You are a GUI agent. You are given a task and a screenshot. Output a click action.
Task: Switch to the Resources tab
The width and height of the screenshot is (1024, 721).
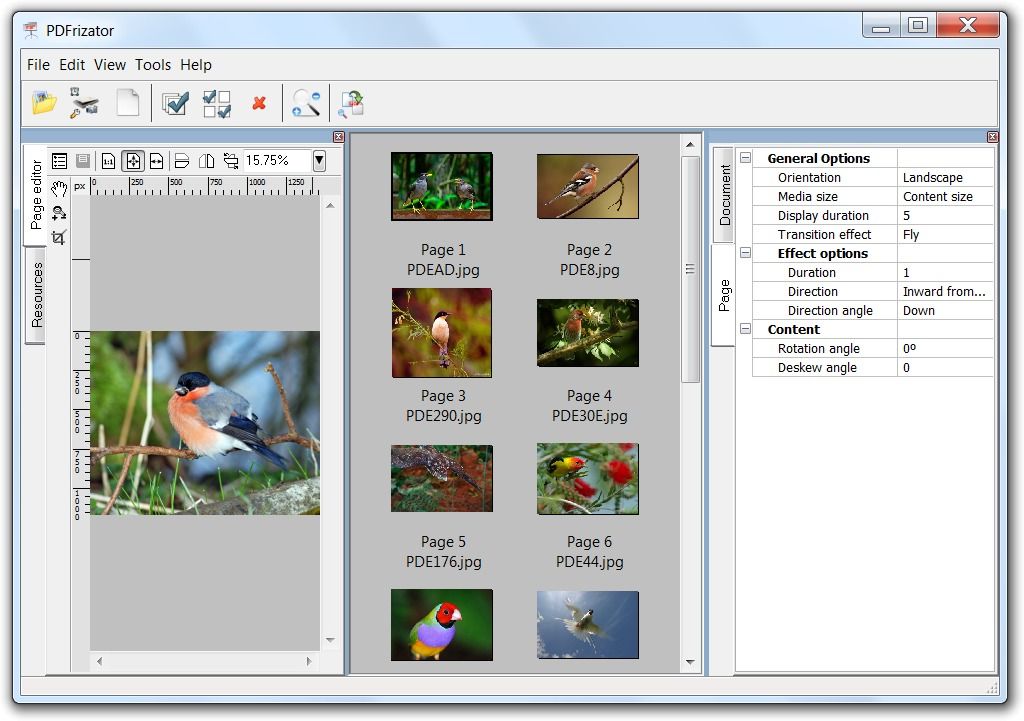tap(37, 295)
